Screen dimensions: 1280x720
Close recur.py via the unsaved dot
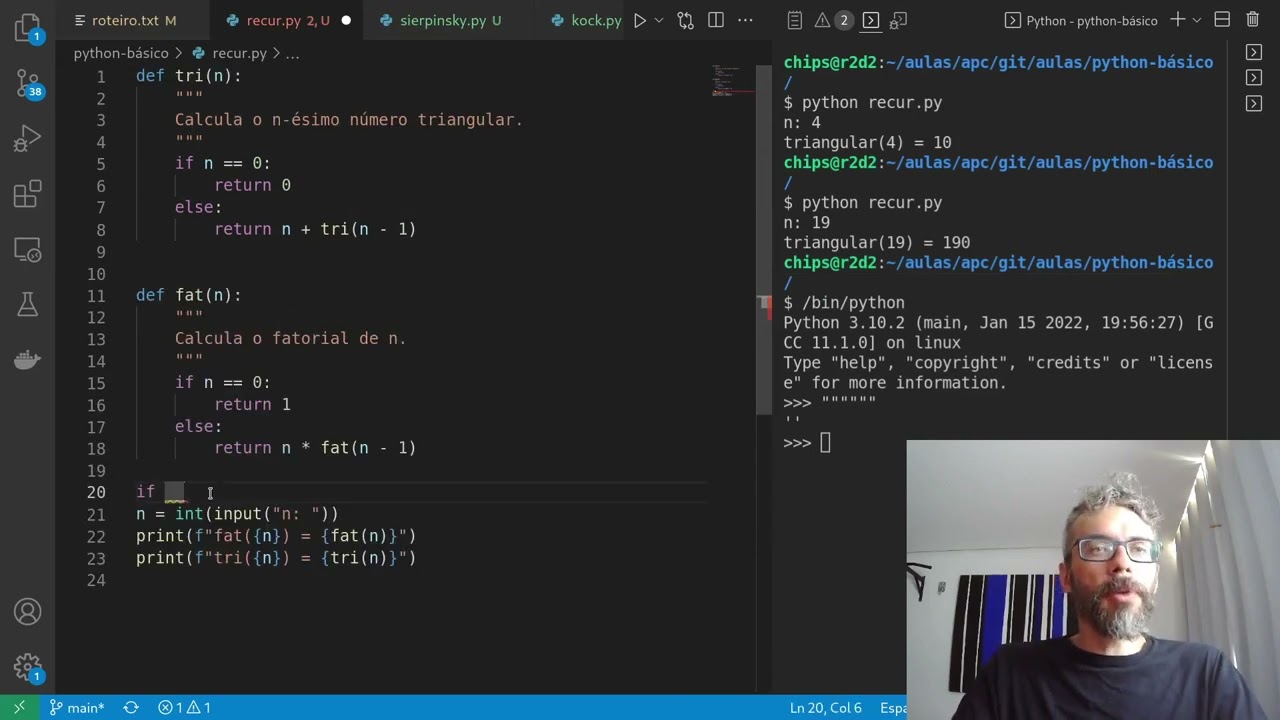[x=346, y=20]
